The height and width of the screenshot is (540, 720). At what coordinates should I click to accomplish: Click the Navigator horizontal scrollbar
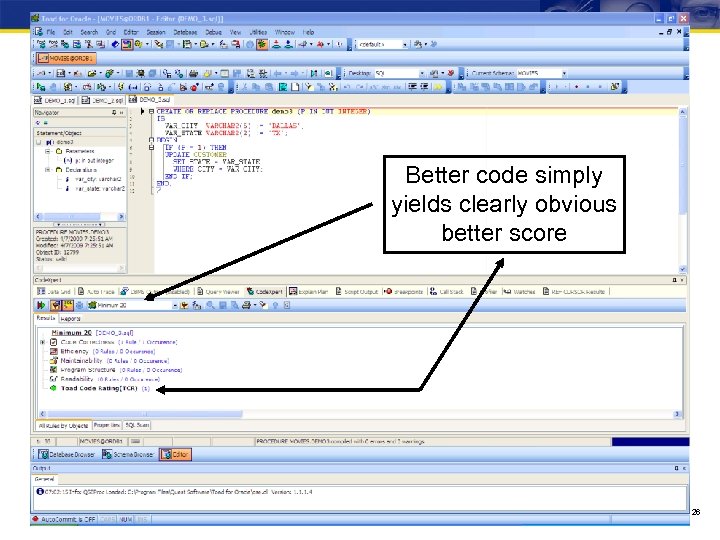click(79, 216)
